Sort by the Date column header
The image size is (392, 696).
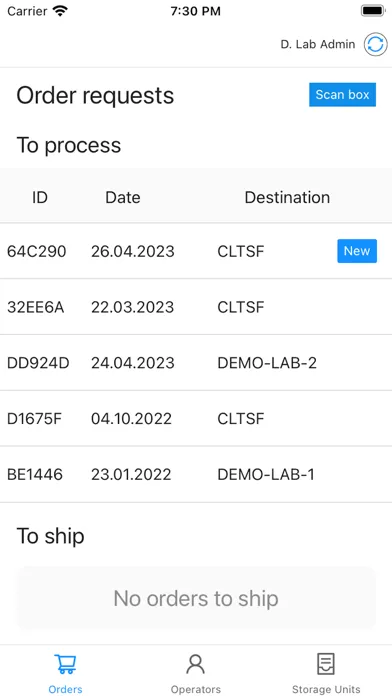click(x=123, y=197)
